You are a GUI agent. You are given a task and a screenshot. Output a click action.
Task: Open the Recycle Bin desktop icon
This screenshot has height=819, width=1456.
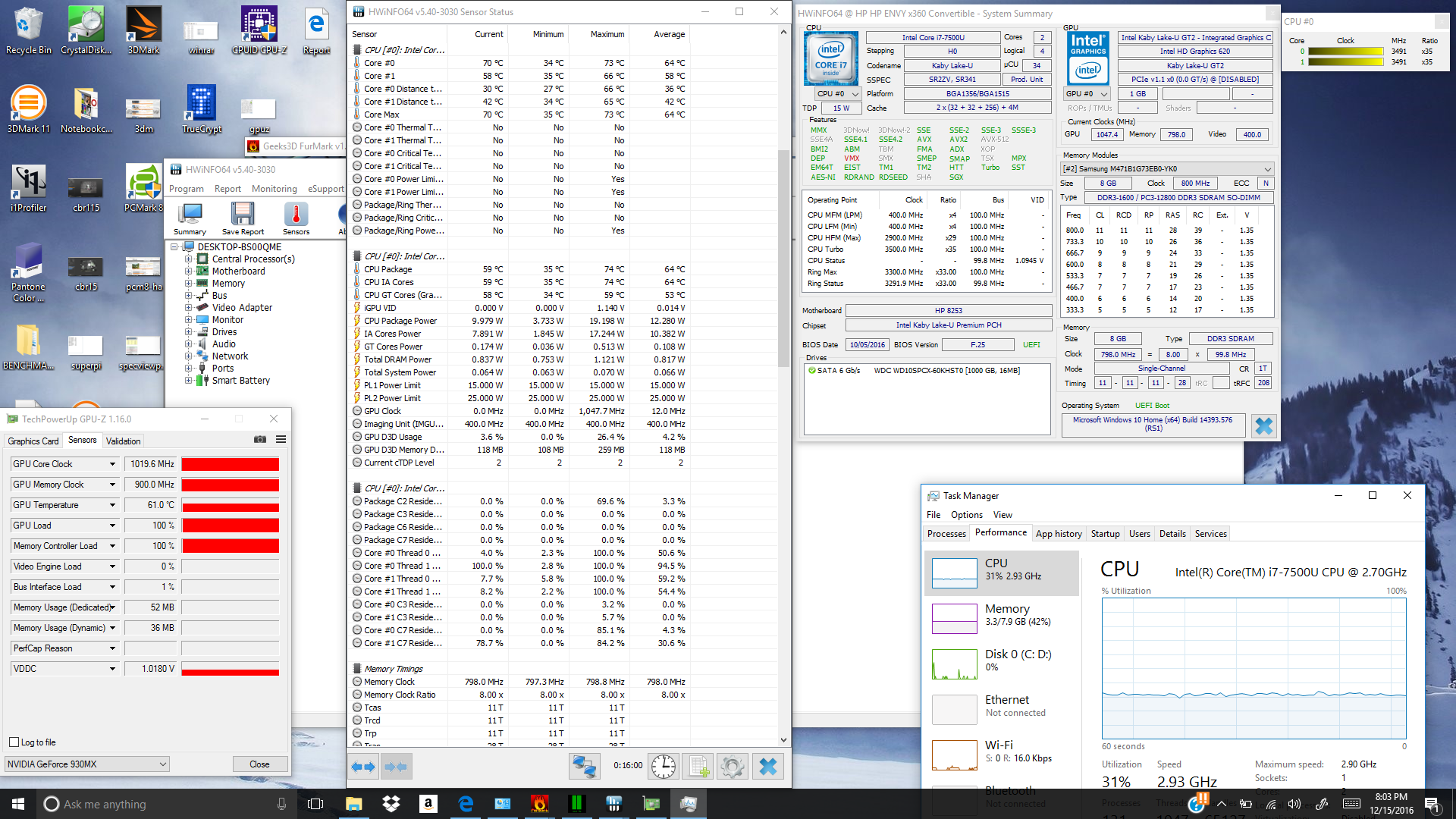coord(28,31)
